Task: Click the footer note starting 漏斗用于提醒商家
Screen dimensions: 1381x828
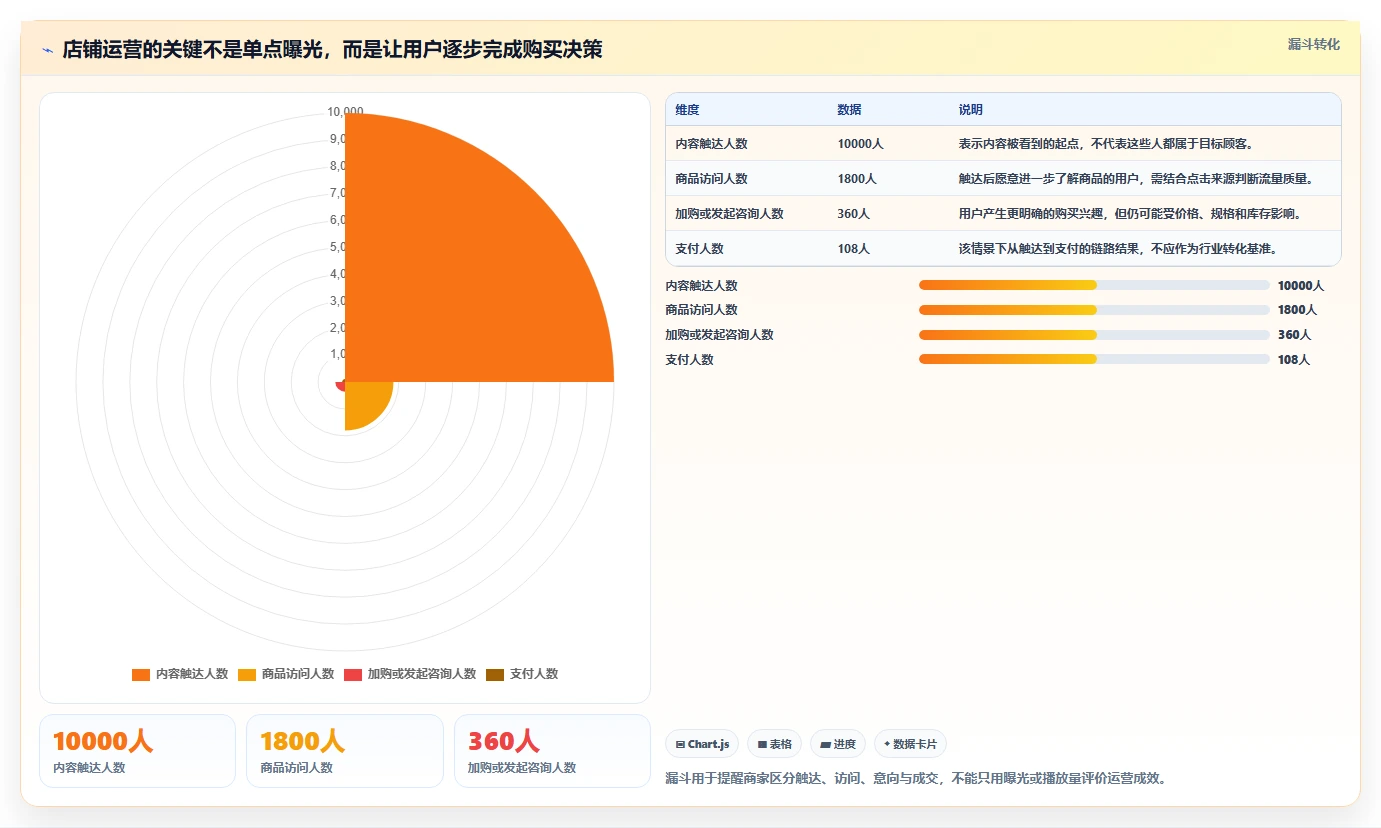Action: [x=916, y=778]
